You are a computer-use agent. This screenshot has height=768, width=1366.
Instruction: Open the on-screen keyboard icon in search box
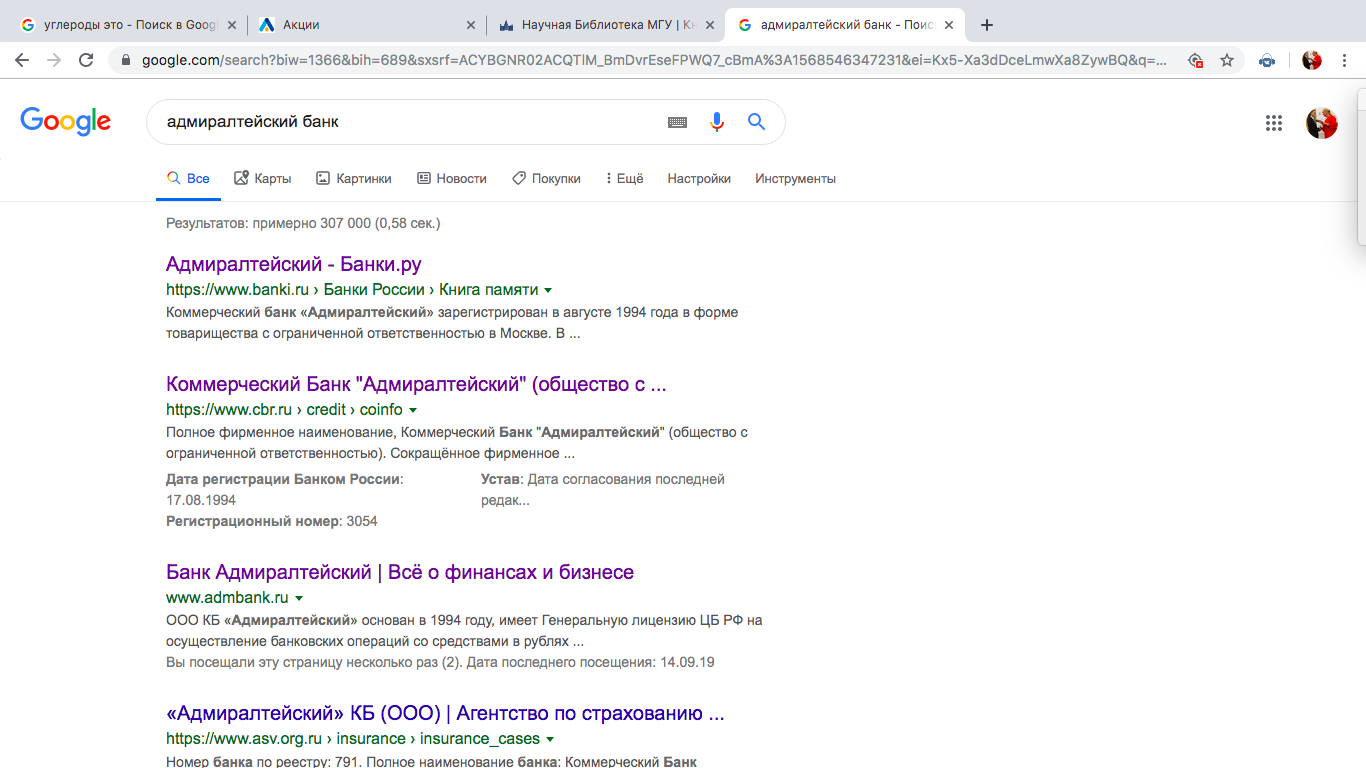pos(677,122)
